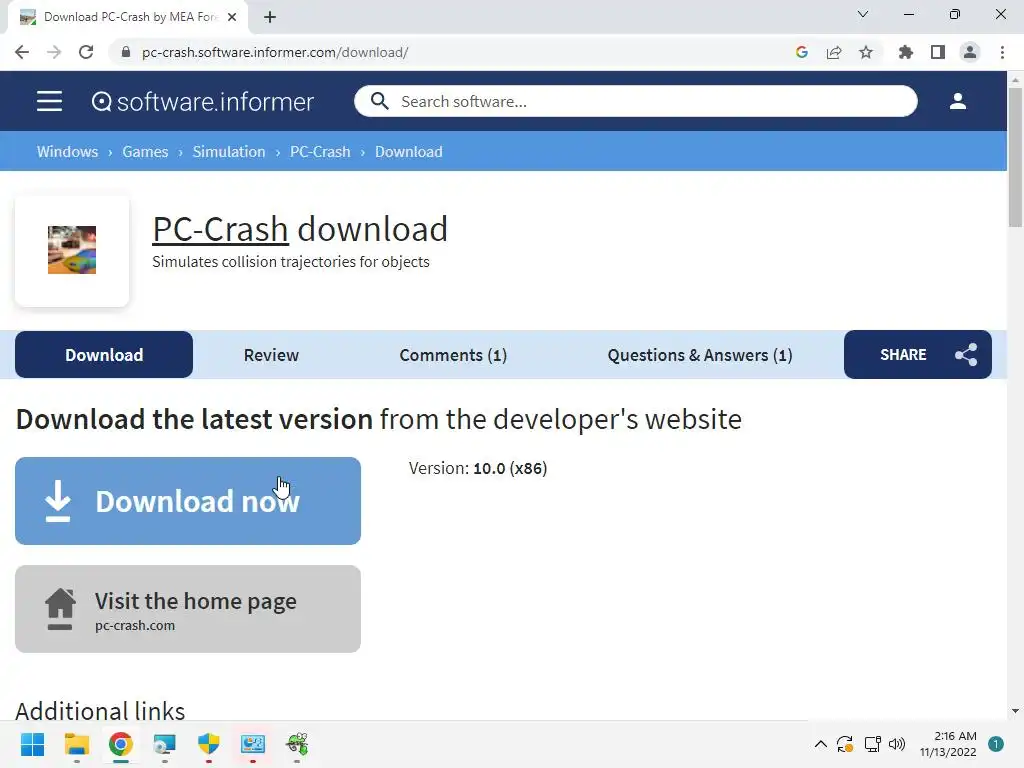Click the page vertical scrollbar thumb
Image resolution: width=1024 pixels, height=768 pixels.
1015,157
